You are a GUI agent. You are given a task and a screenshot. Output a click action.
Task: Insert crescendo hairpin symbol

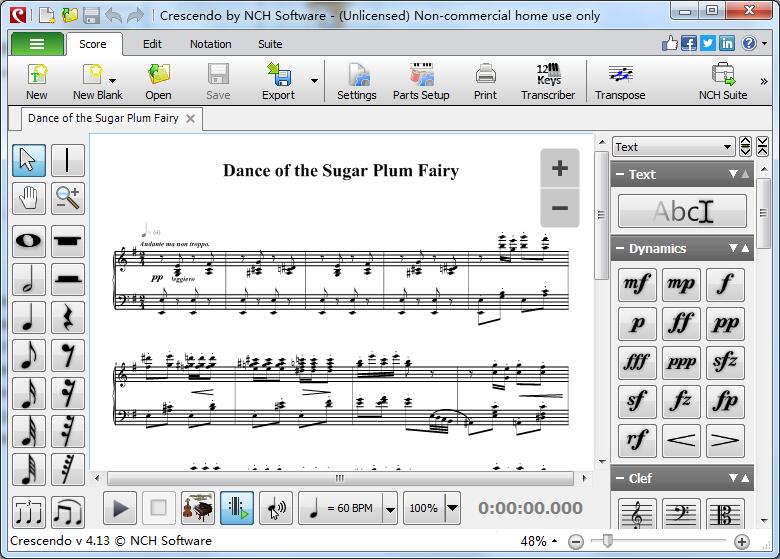pyautogui.click(x=681, y=441)
